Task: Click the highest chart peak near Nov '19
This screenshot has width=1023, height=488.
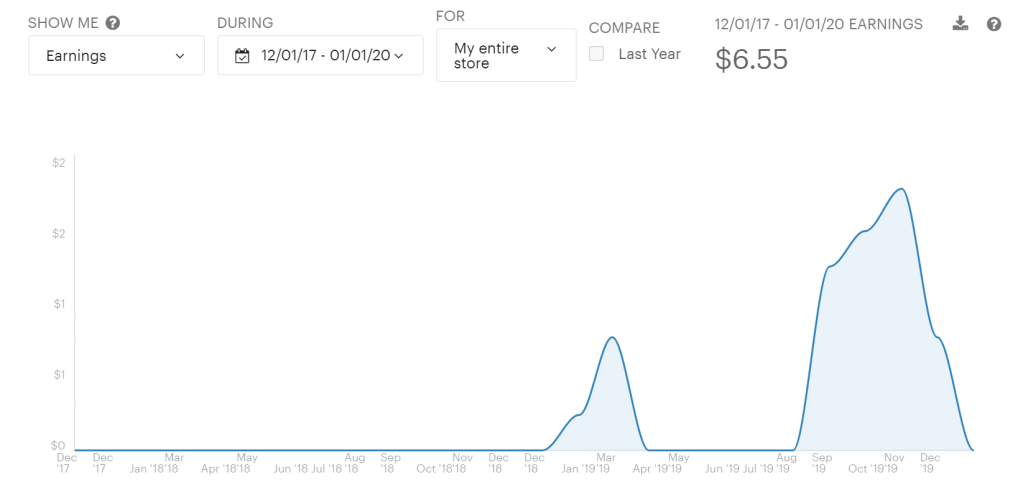Action: (x=902, y=189)
